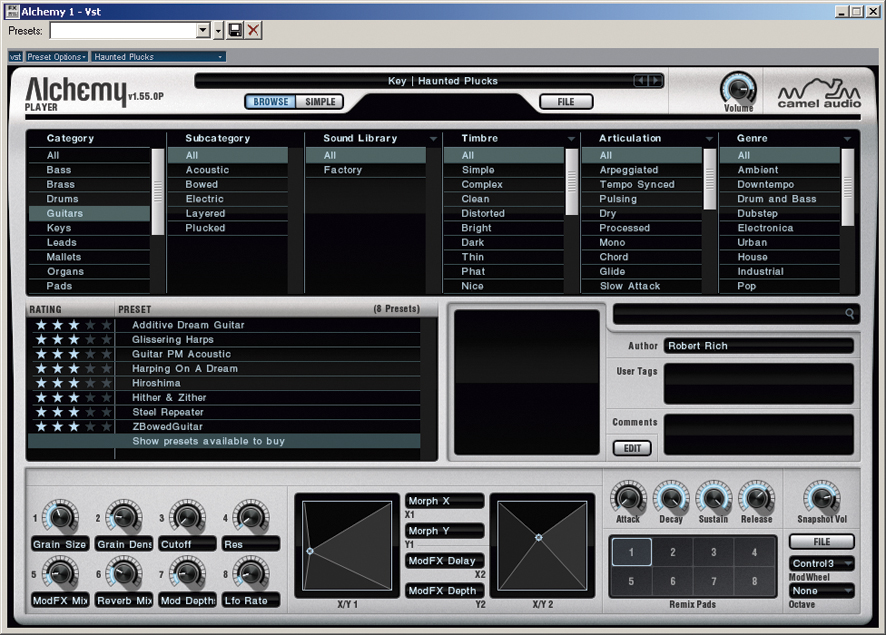
Task: Click the Decay knob
Action: pos(671,498)
